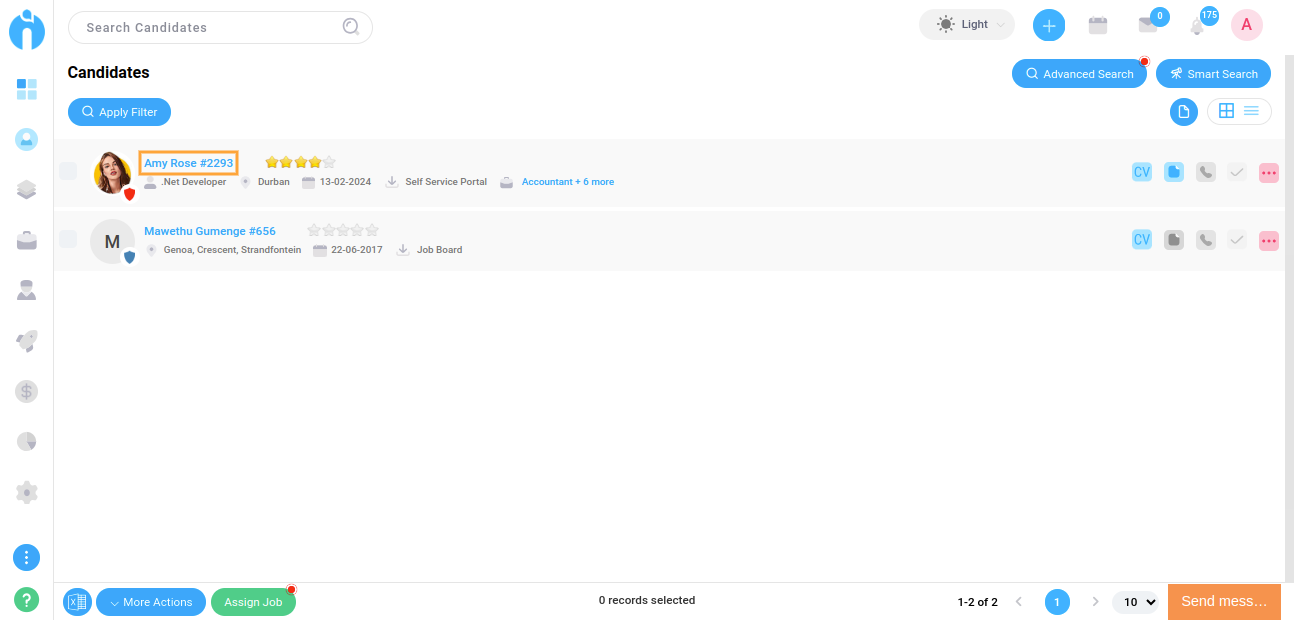This screenshot has height=620, width=1294.
Task: Switch to grid view layout
Action: (x=1226, y=111)
